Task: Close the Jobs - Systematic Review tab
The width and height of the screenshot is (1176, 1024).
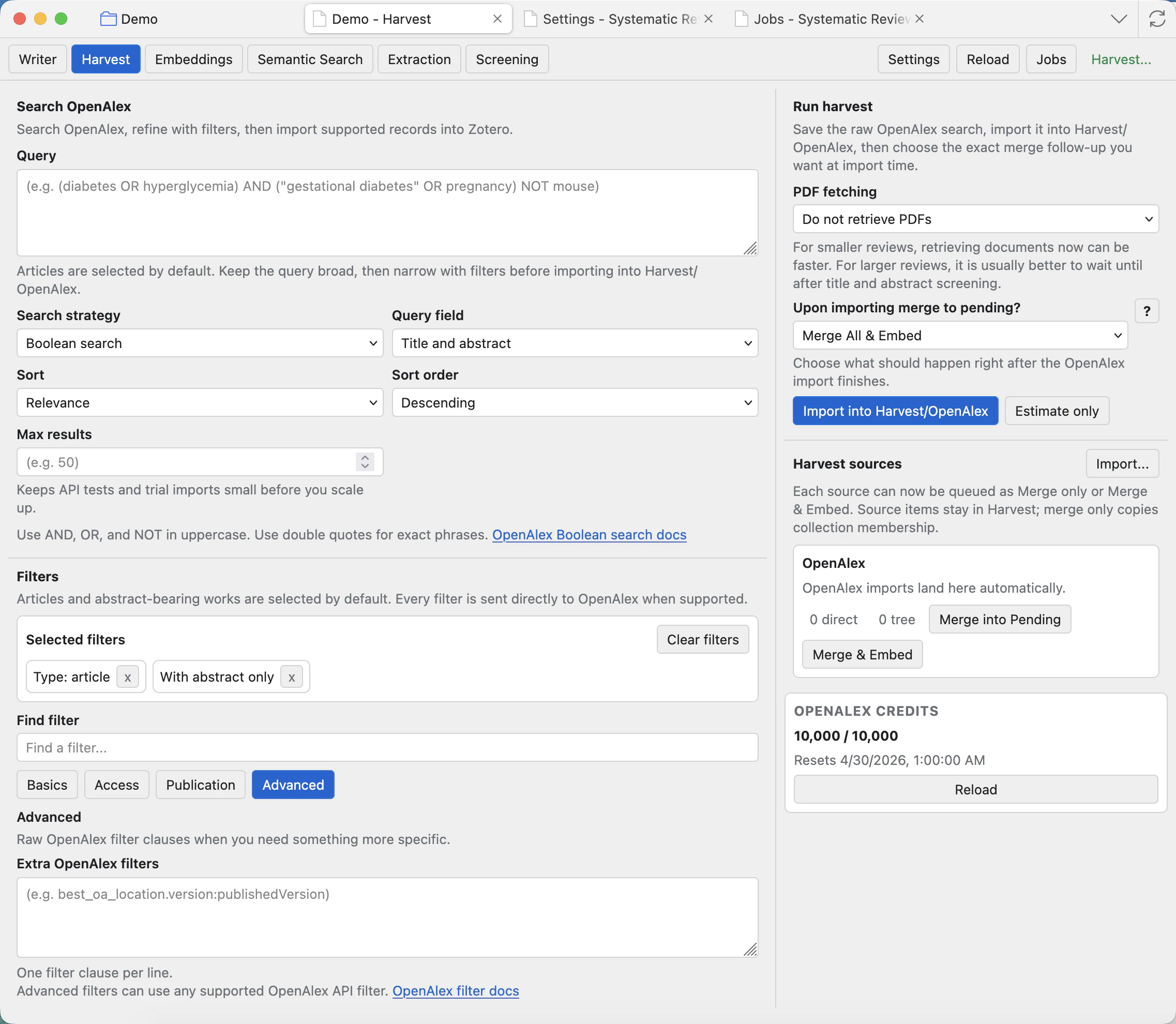Action: point(919,19)
